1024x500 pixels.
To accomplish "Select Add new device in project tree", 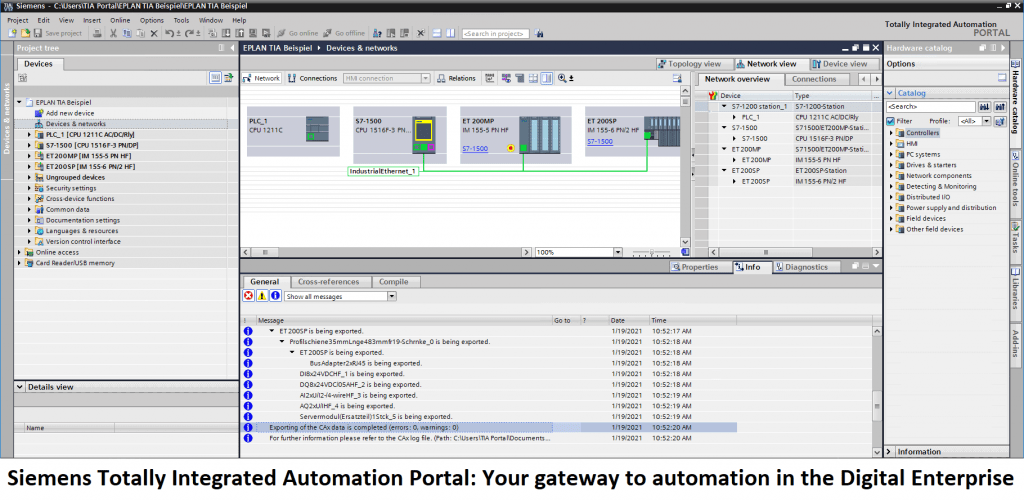I will point(70,113).
